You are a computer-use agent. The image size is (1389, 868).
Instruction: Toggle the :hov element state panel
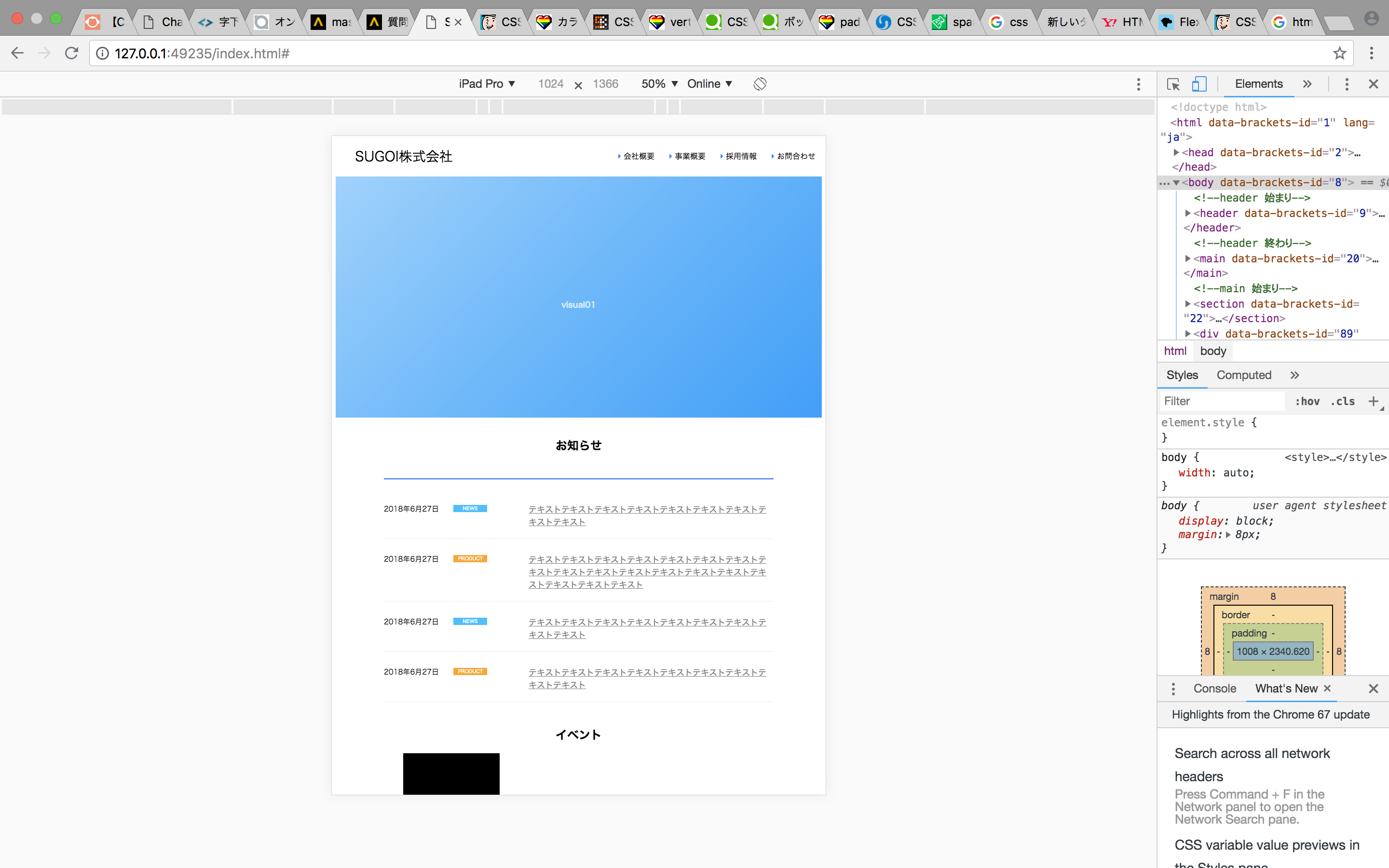pos(1307,401)
